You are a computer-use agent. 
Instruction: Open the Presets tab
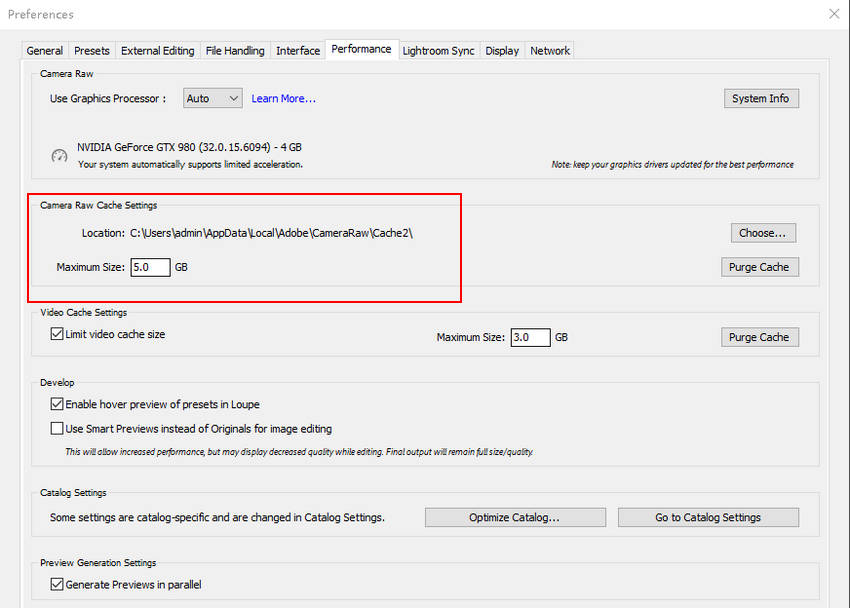pyautogui.click(x=92, y=51)
